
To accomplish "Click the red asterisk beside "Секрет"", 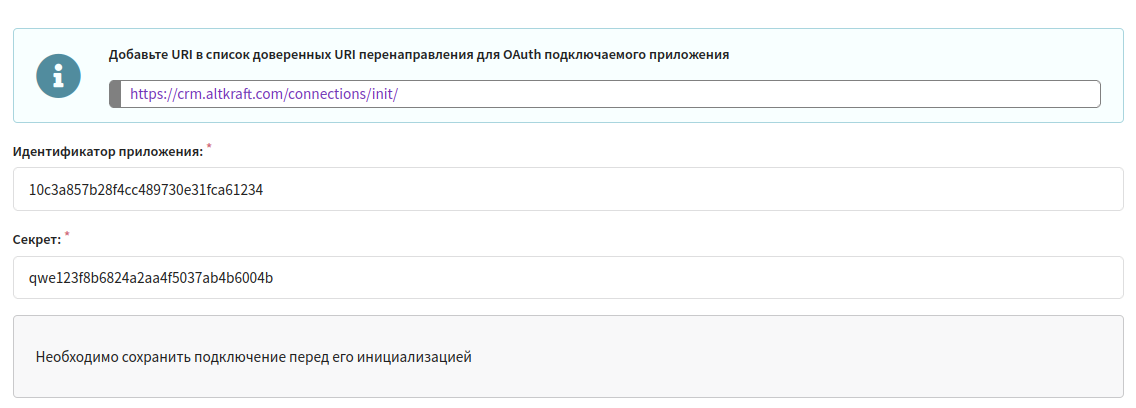I will [67, 235].
